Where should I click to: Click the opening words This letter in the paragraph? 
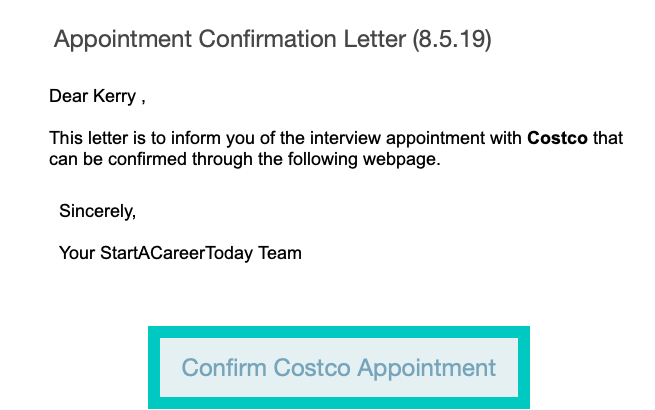tap(86, 138)
